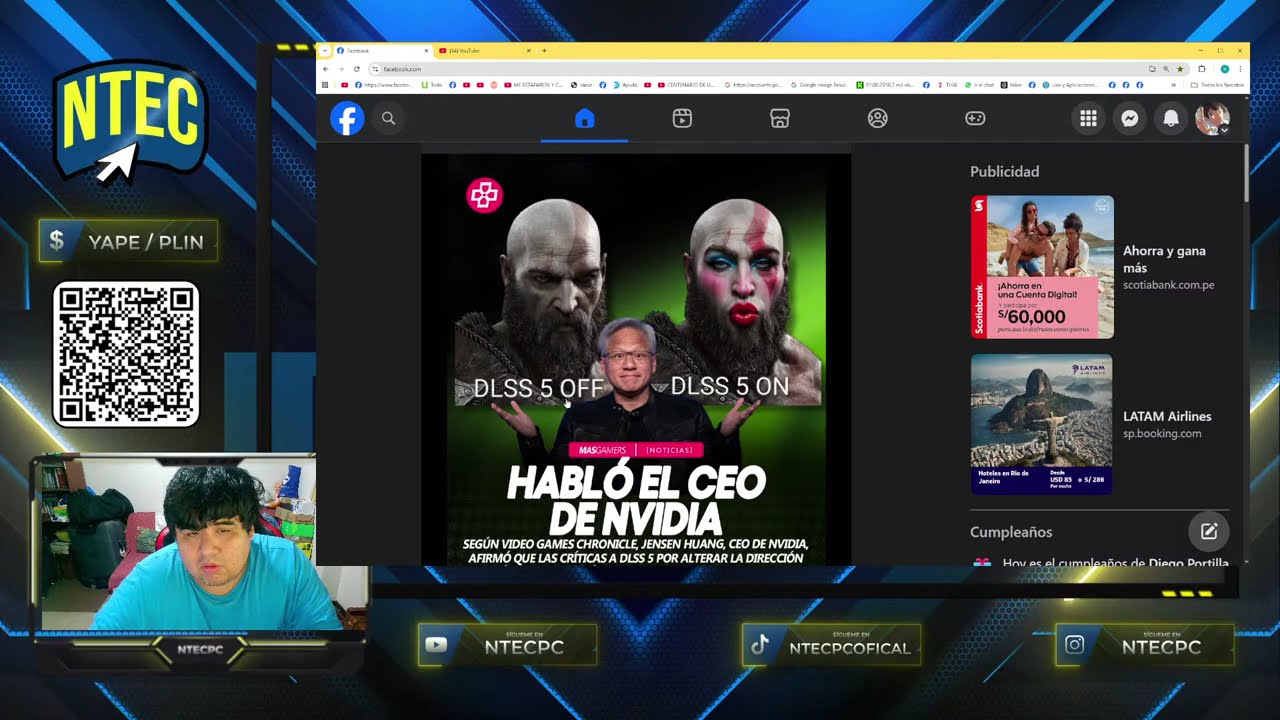Click the sp.booking.com link text
The image size is (1280, 720).
[1162, 433]
